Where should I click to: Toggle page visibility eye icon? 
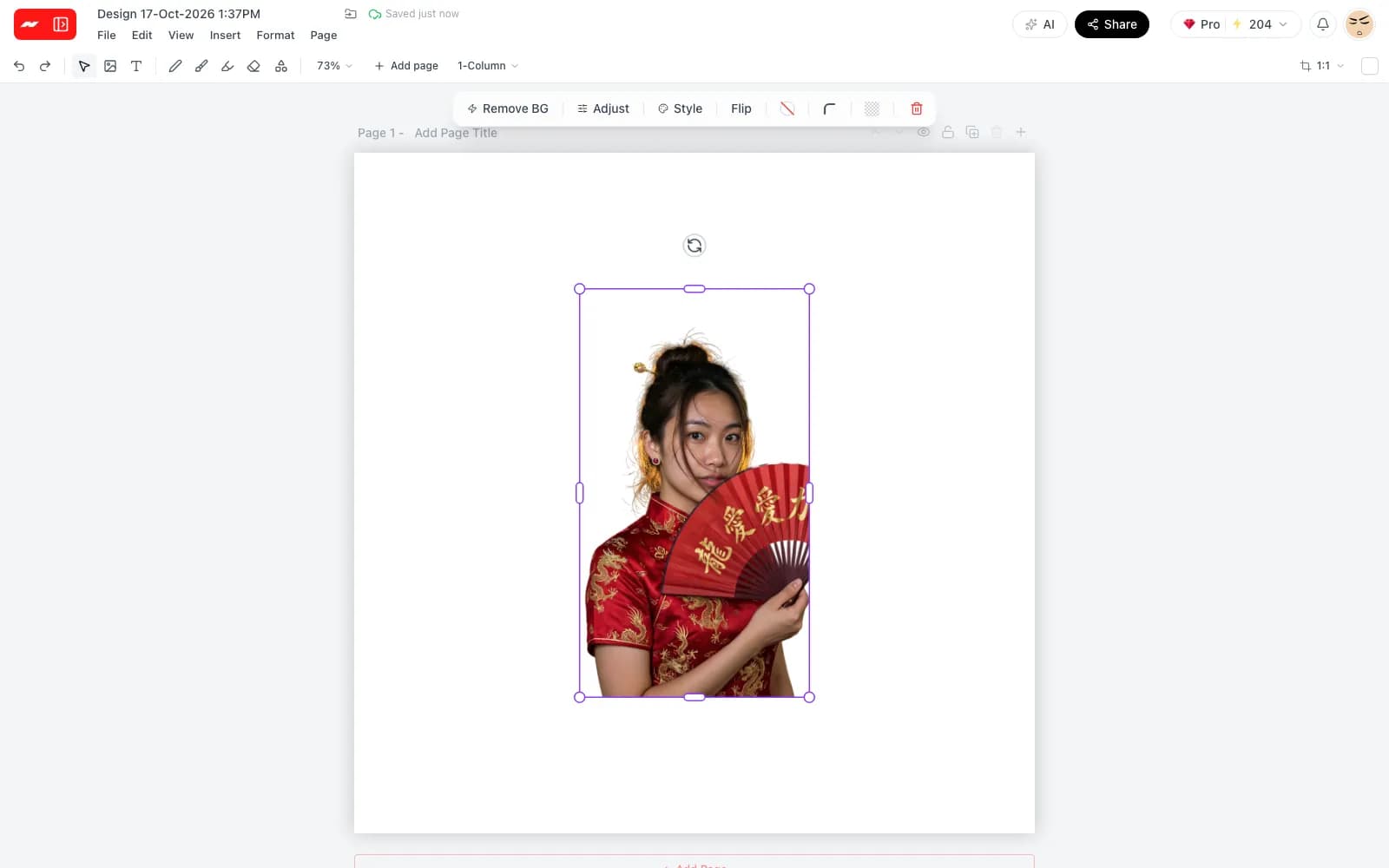(924, 132)
